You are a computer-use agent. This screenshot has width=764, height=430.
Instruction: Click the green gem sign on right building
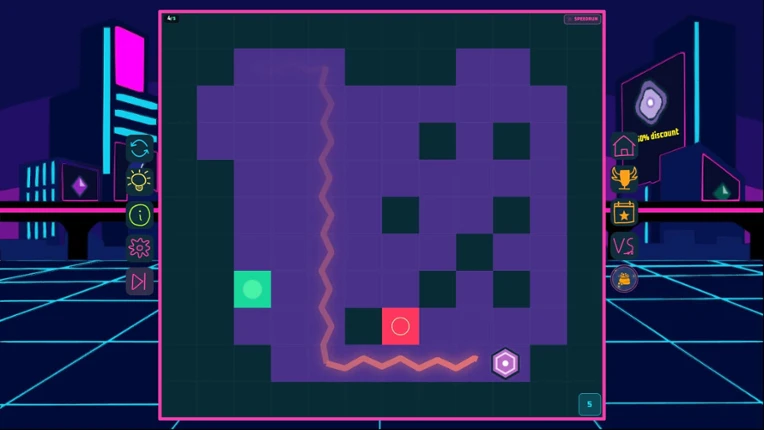722,190
